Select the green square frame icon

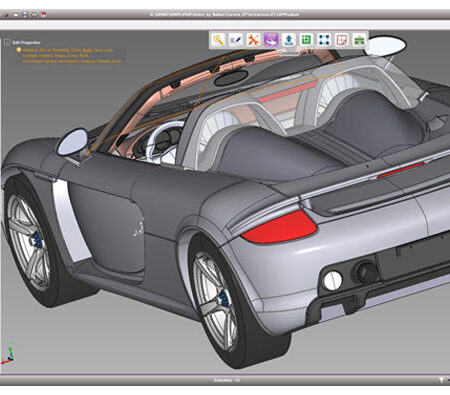pos(306,40)
